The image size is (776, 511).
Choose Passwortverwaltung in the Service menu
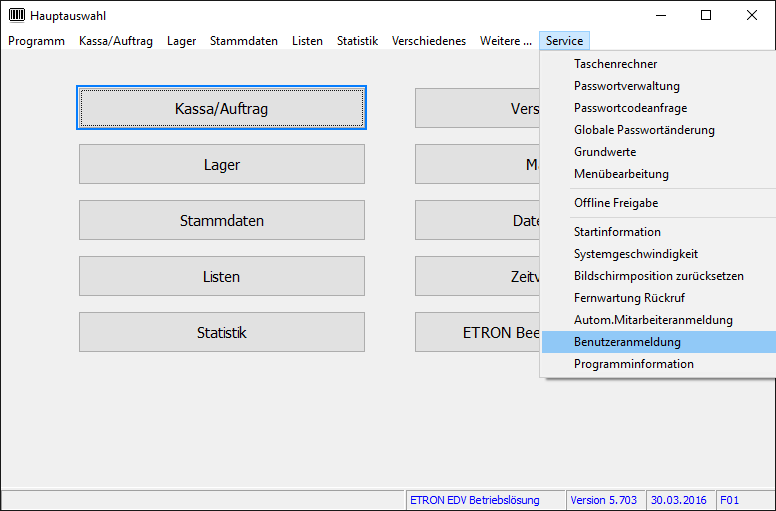[x=626, y=86]
